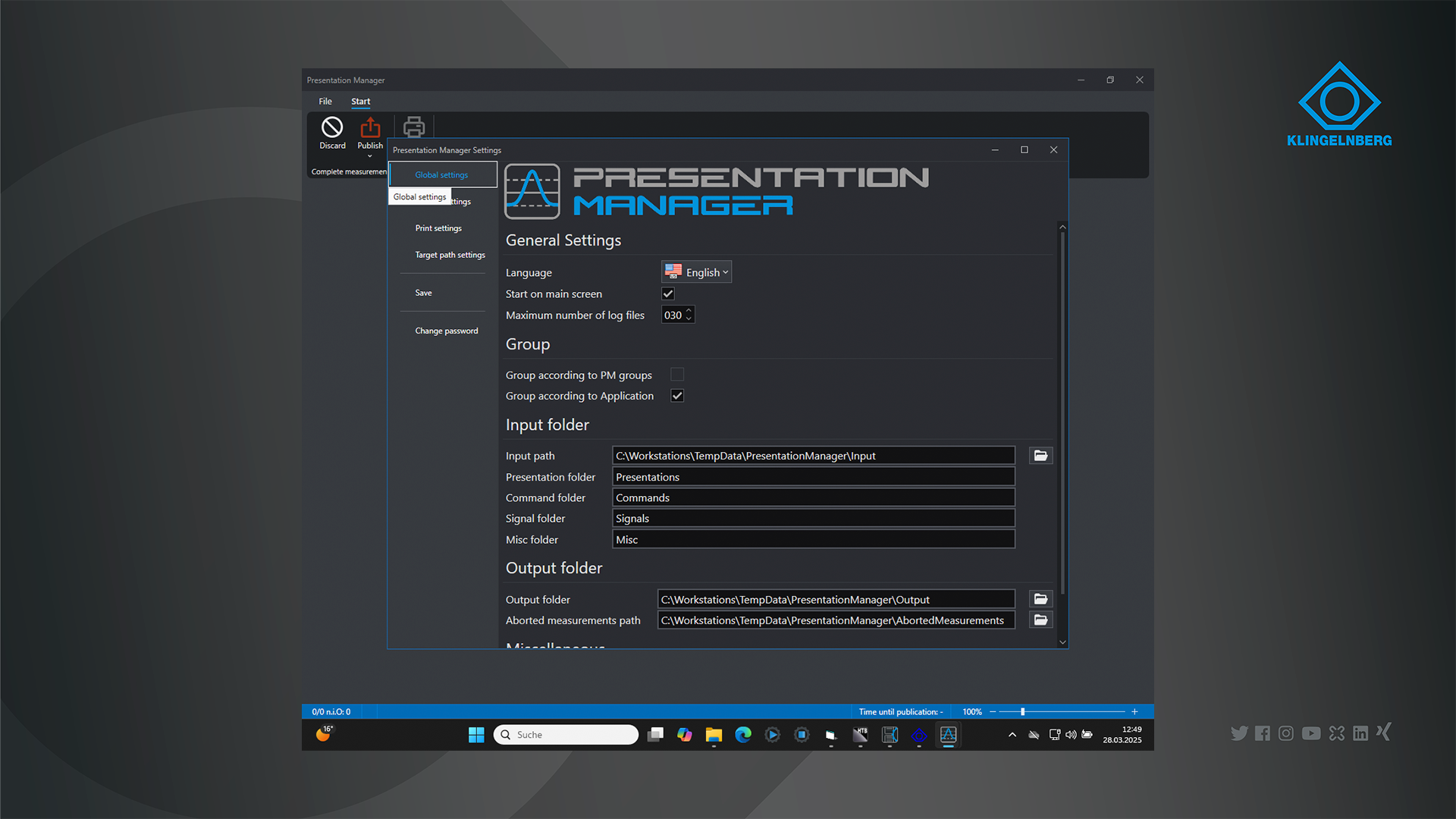Click the Time until publication status text

tap(901, 712)
